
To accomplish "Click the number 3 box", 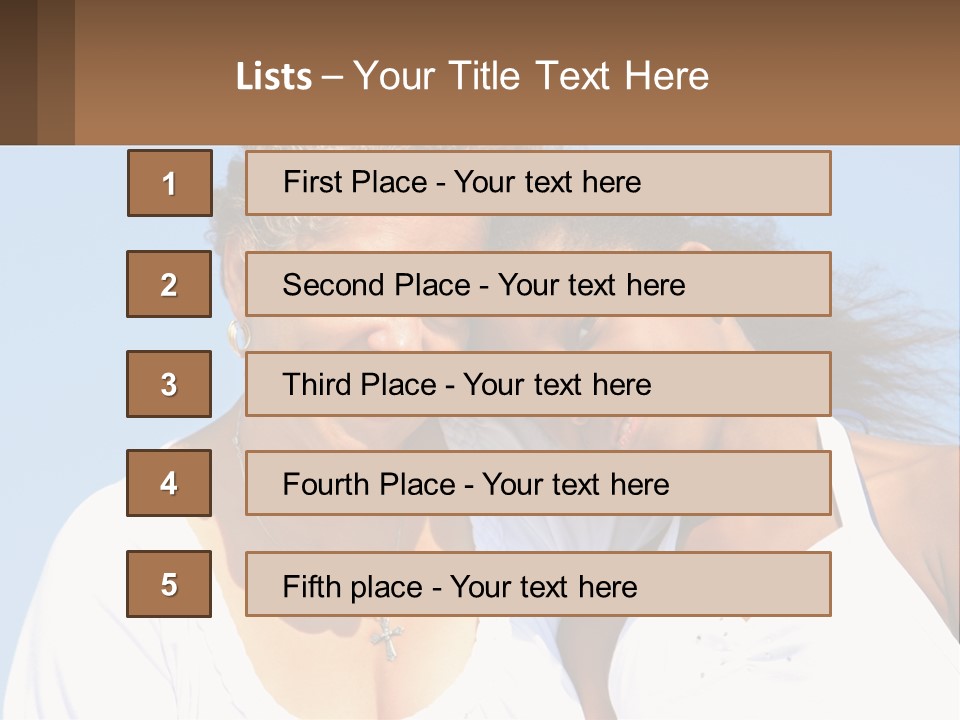I will pyautogui.click(x=169, y=384).
